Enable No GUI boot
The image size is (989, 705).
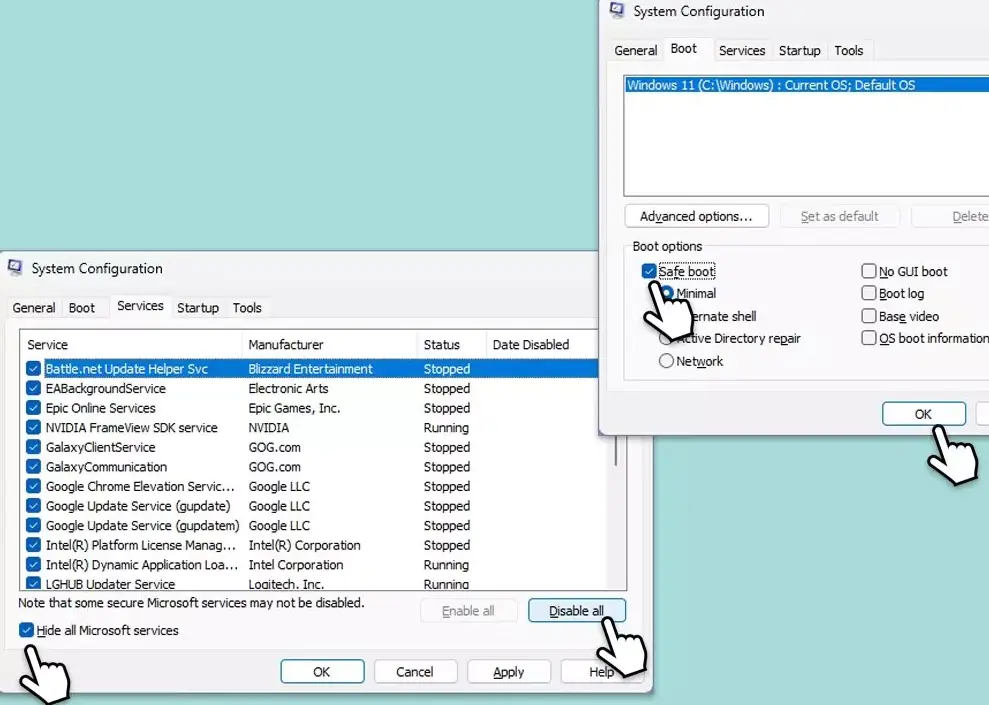pyautogui.click(x=869, y=271)
